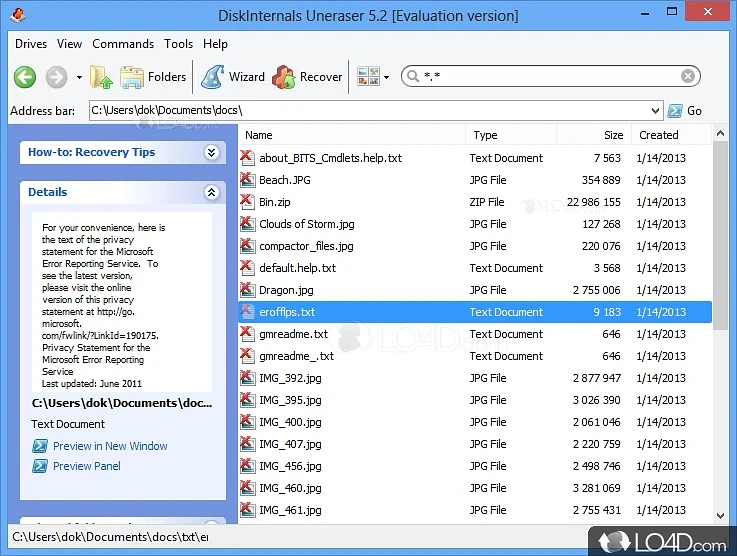The height and width of the screenshot is (556, 737).
Task: Click Preview in New Window link
Action: pyautogui.click(x=110, y=446)
